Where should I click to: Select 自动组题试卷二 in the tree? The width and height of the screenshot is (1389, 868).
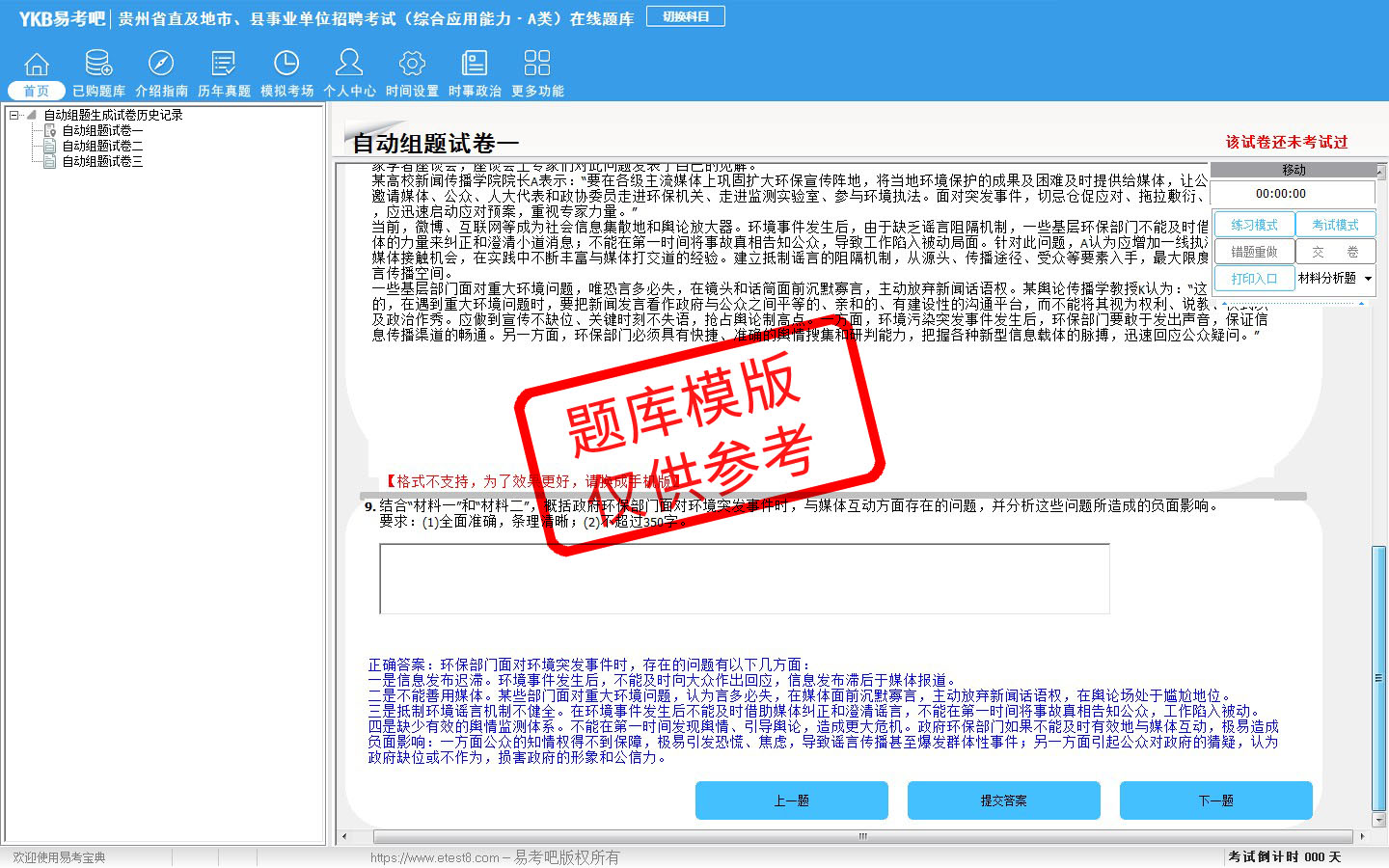click(x=102, y=146)
